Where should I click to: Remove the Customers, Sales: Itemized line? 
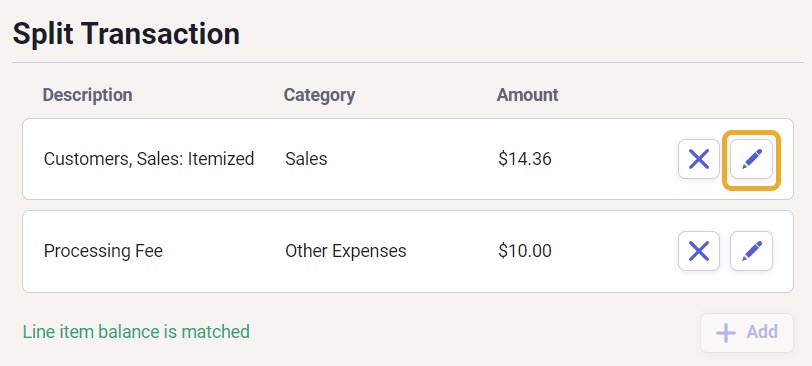click(699, 159)
